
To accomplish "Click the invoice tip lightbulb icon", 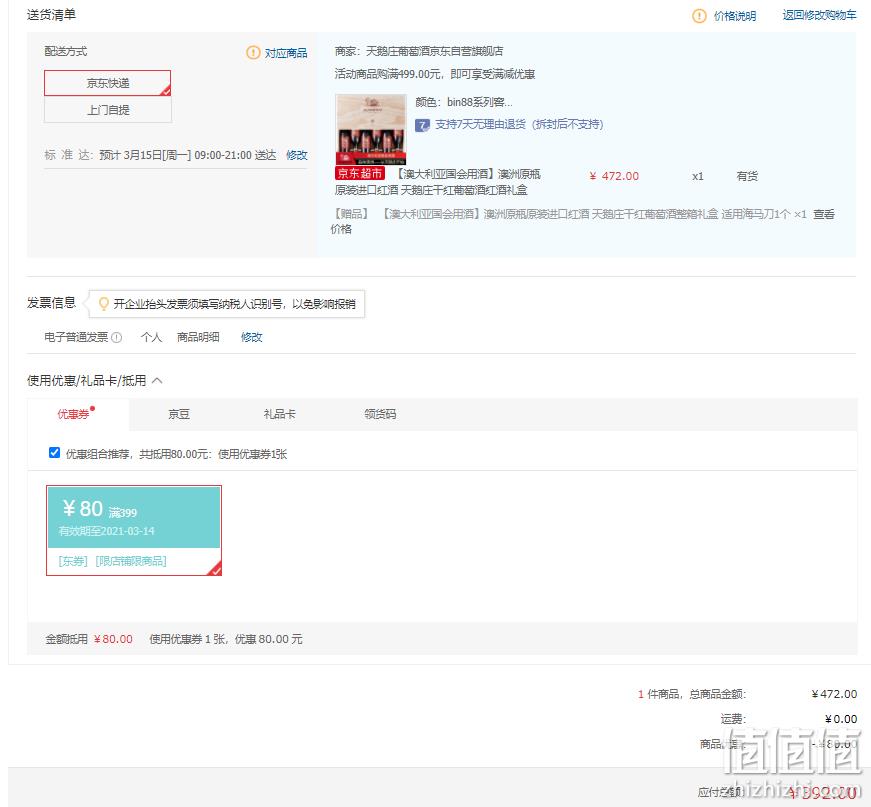I will (x=103, y=304).
